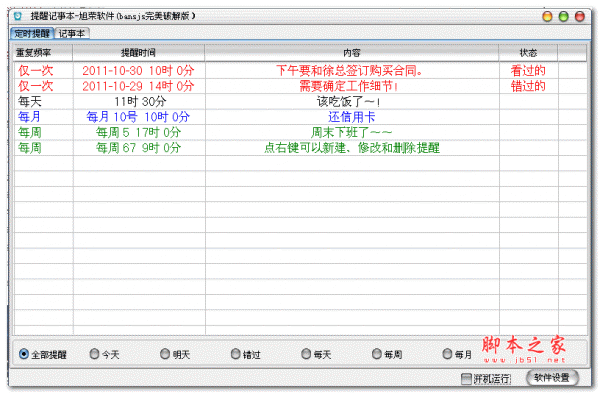
Task: Click '每周' in the 周末下班了 row
Action: [x=30, y=133]
